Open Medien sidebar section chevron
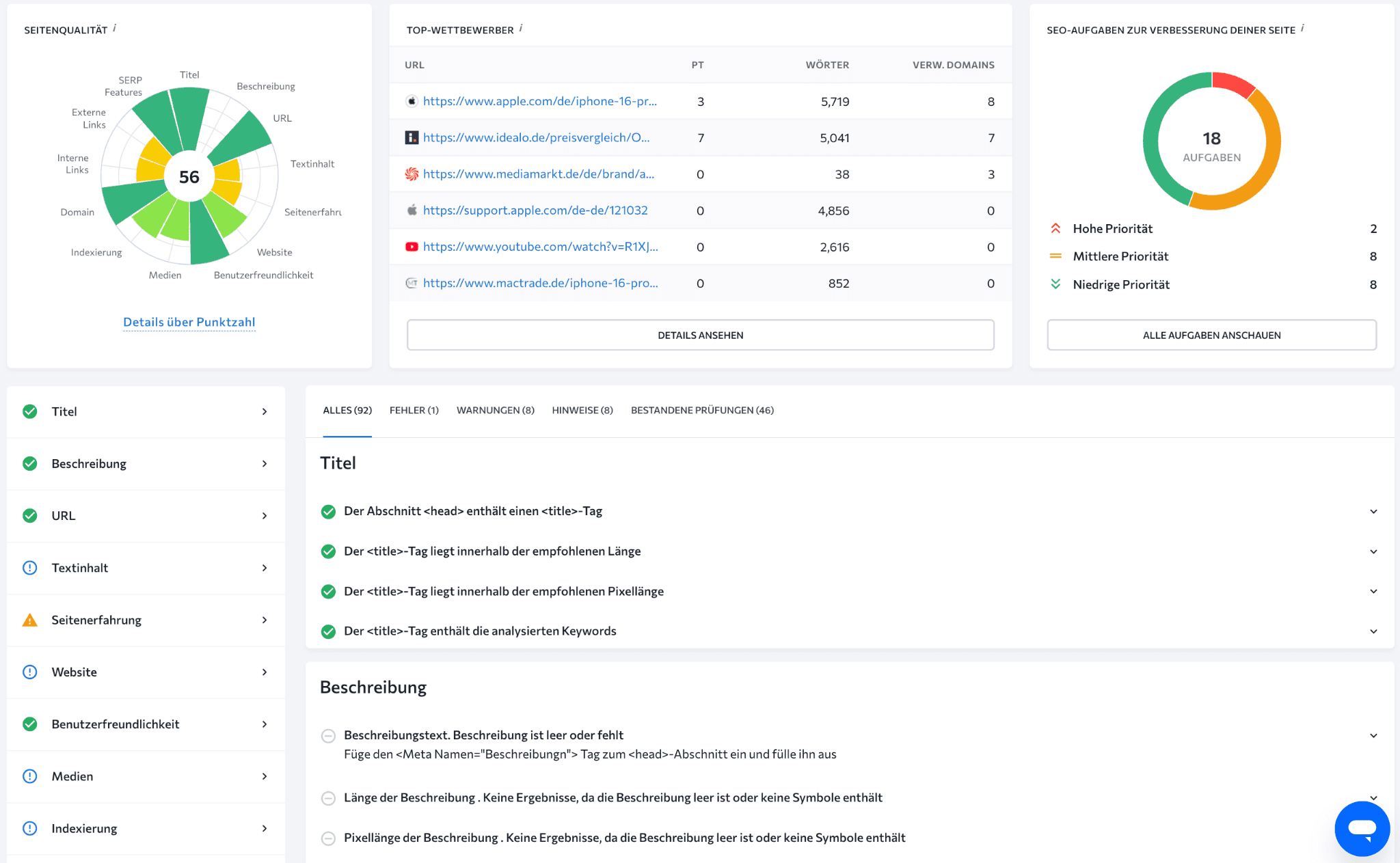Viewport: 1400px width, 863px height. tap(265, 776)
